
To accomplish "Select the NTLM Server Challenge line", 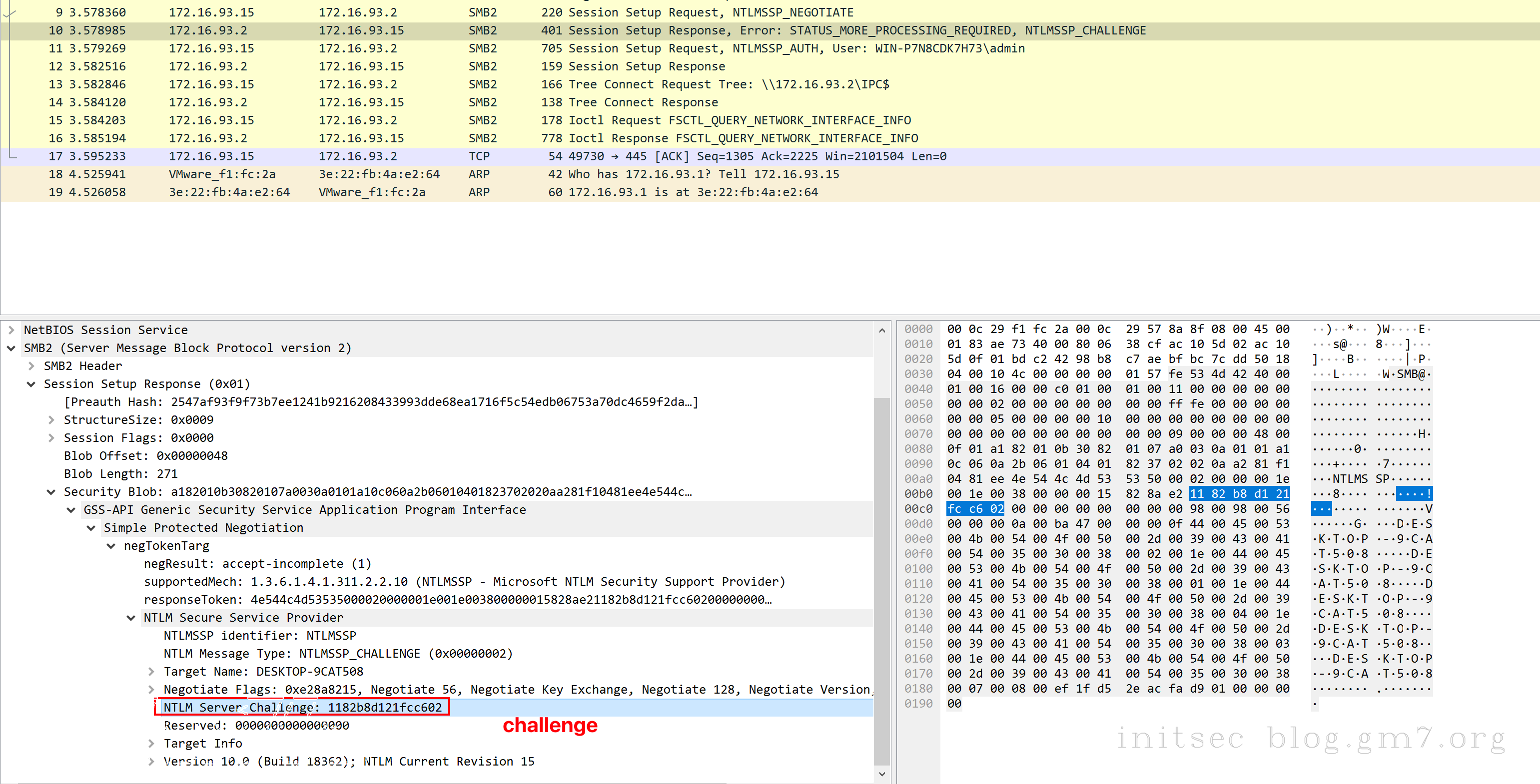I will 302,707.
